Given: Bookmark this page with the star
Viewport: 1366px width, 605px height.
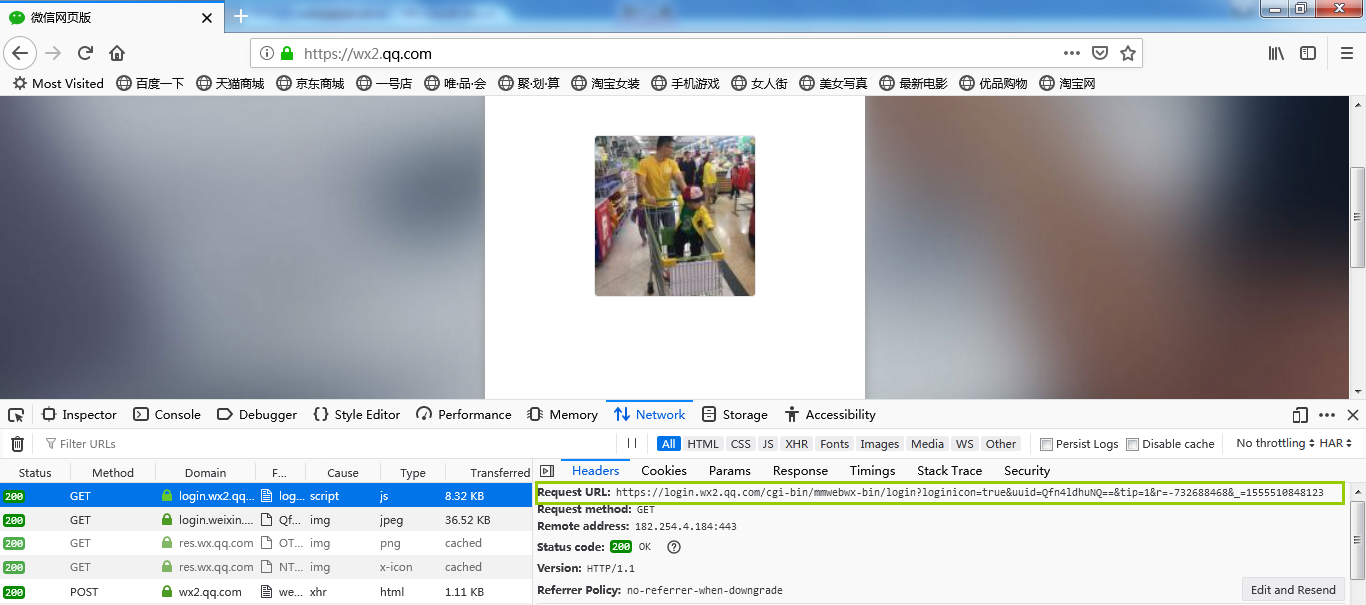Looking at the screenshot, I should click(1128, 53).
